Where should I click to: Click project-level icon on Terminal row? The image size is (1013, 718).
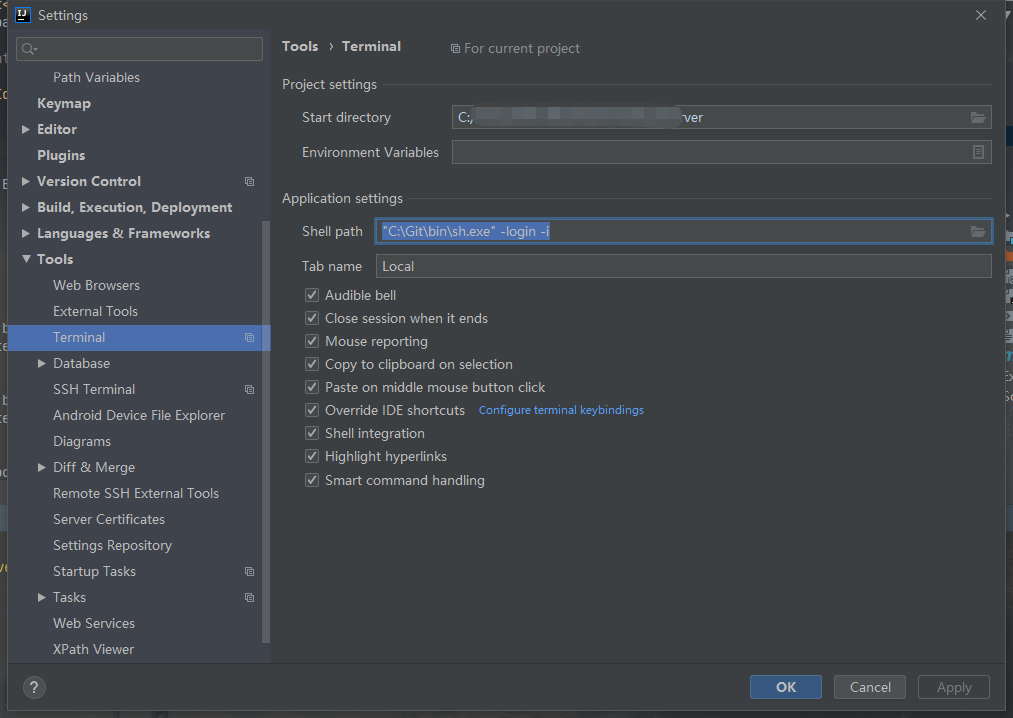click(249, 337)
